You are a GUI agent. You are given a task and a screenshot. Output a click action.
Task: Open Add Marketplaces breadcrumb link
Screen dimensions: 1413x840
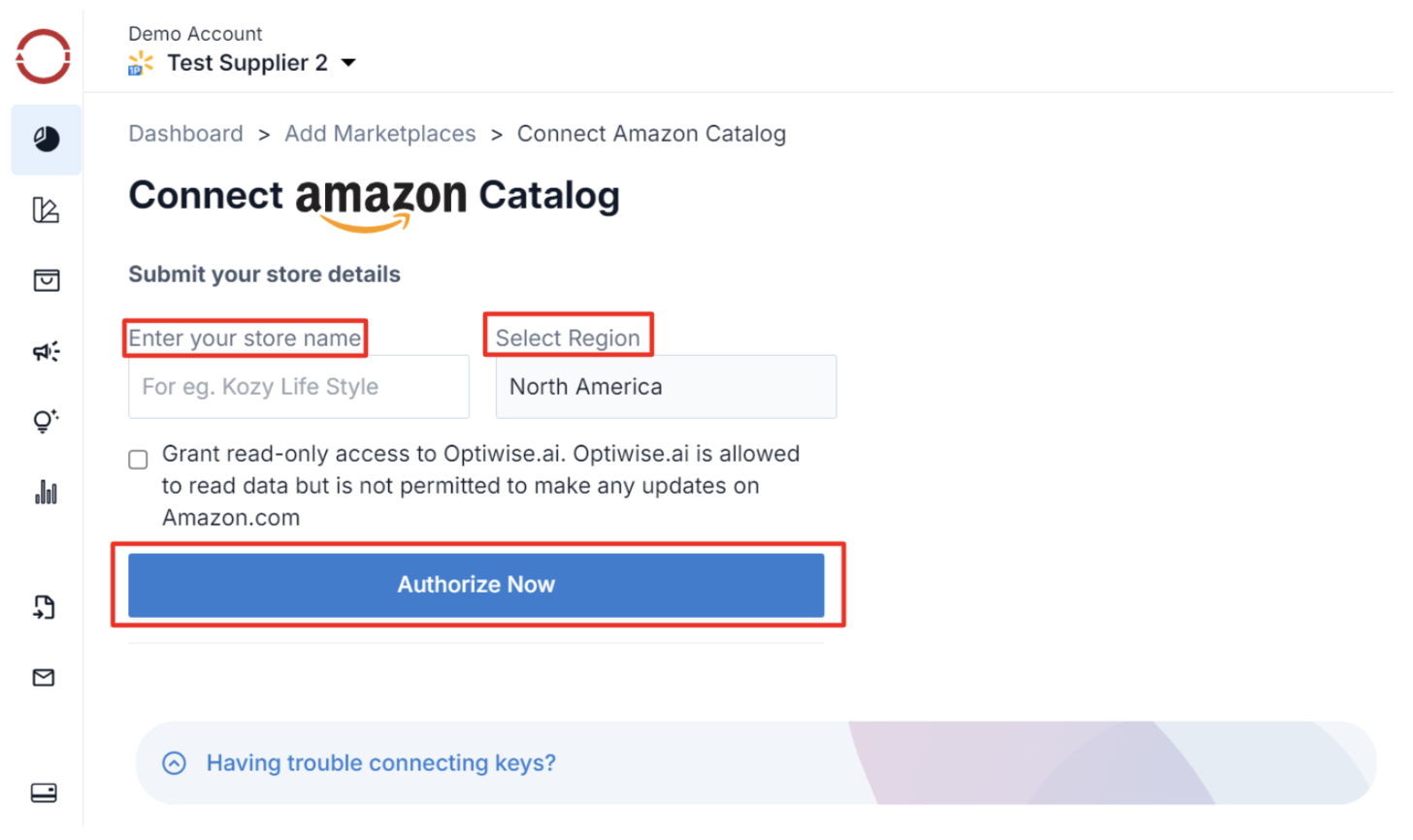pyautogui.click(x=379, y=134)
